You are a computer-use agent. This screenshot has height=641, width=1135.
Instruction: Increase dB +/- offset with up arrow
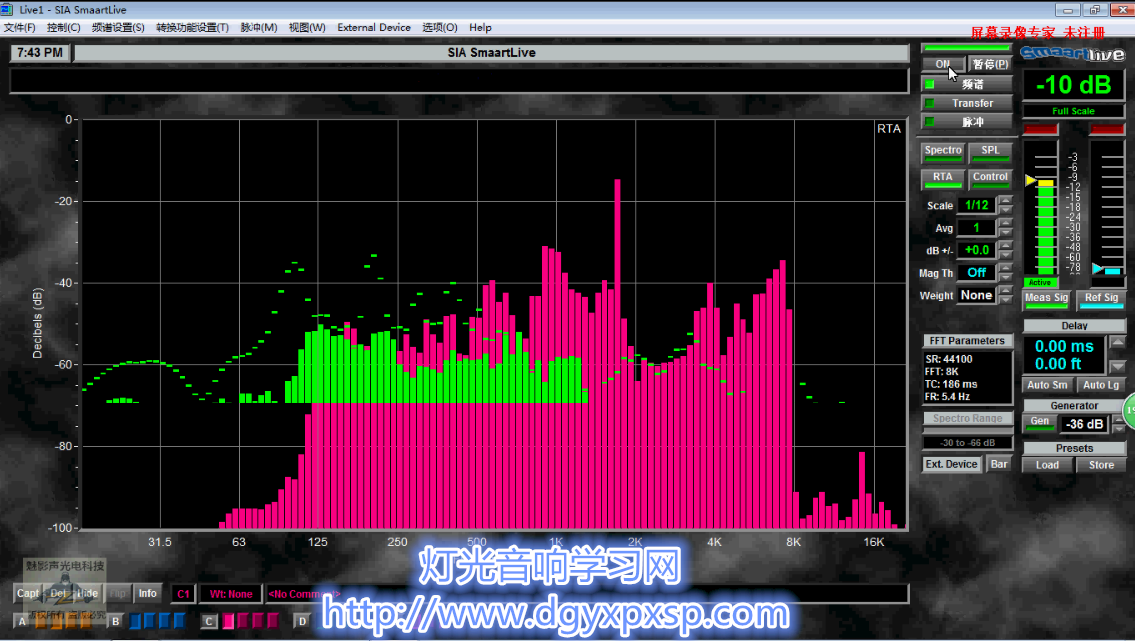pos(1005,245)
